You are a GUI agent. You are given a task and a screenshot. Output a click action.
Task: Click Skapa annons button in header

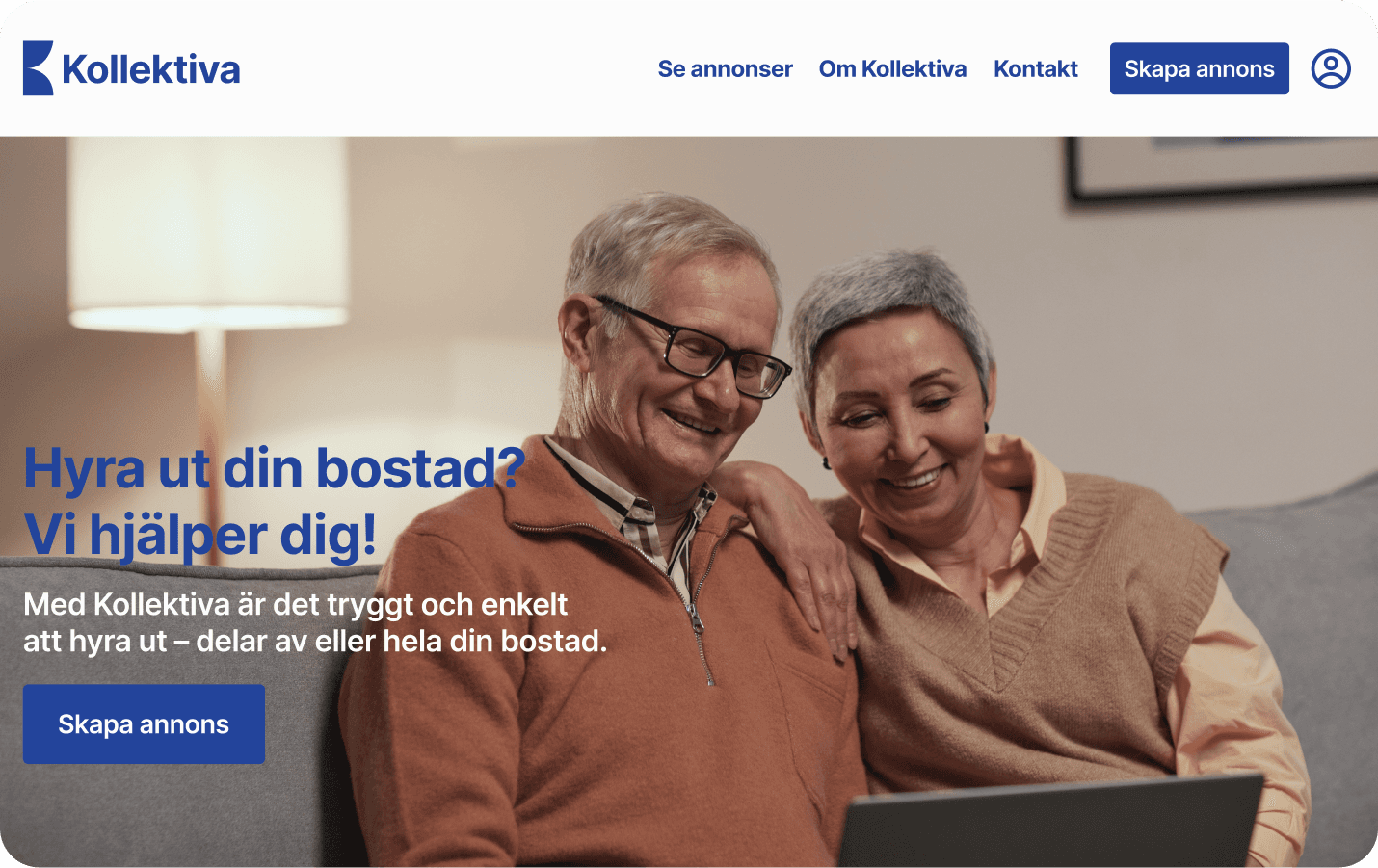1199,68
